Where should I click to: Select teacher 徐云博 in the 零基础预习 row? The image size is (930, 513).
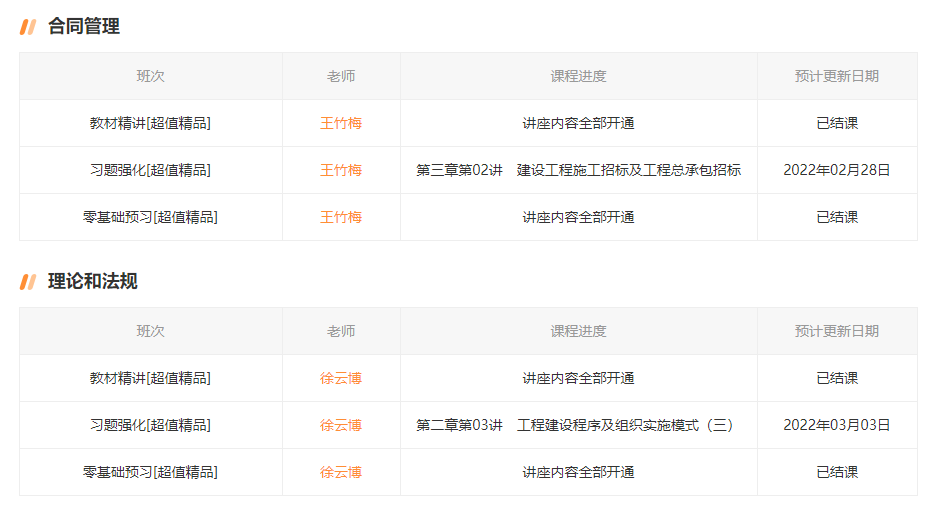[341, 472]
